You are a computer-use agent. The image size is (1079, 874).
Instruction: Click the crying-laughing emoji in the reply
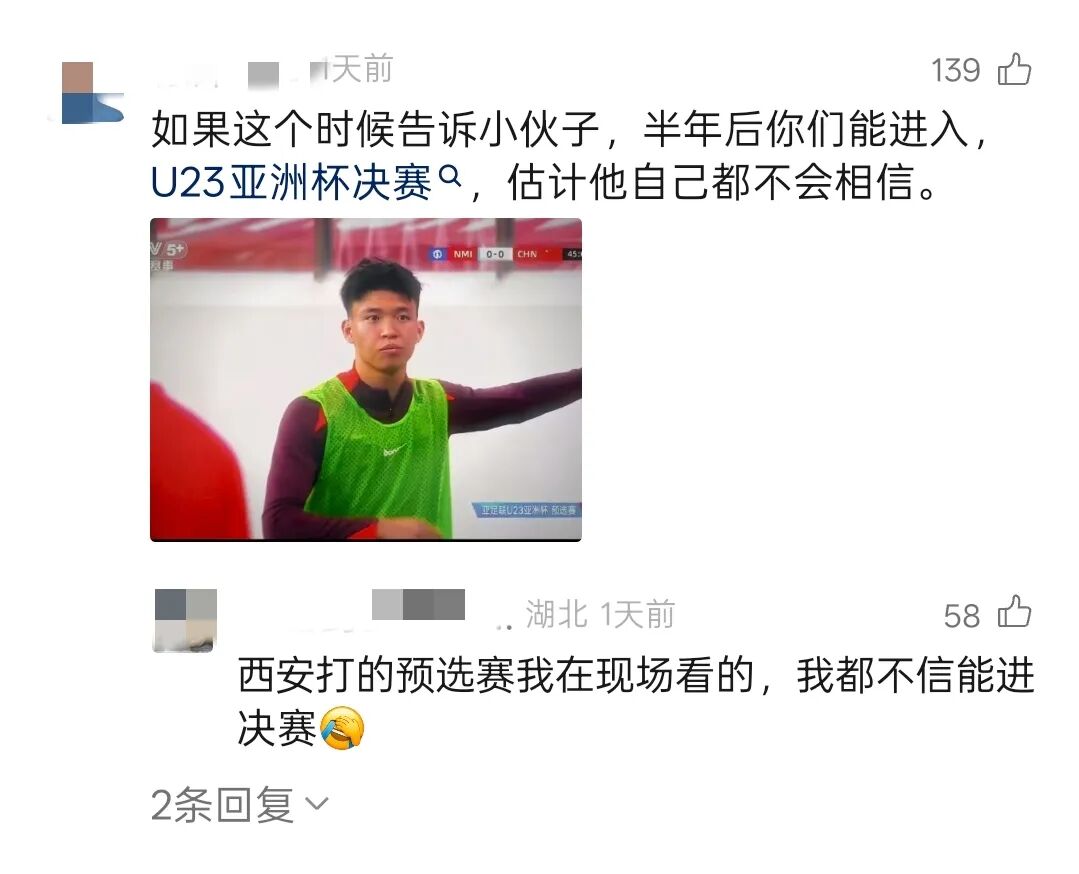[x=341, y=728]
